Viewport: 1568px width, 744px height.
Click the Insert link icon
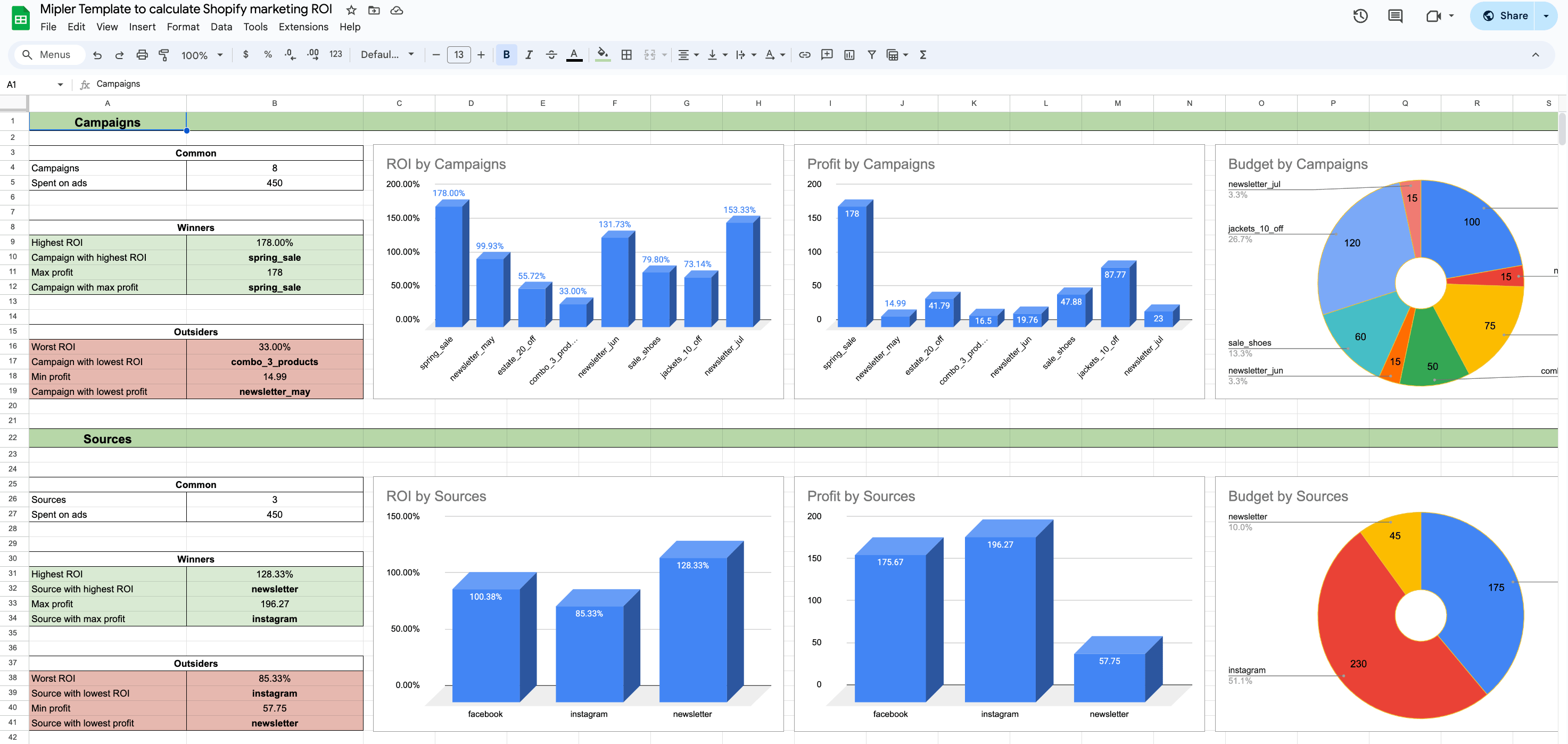coord(804,55)
